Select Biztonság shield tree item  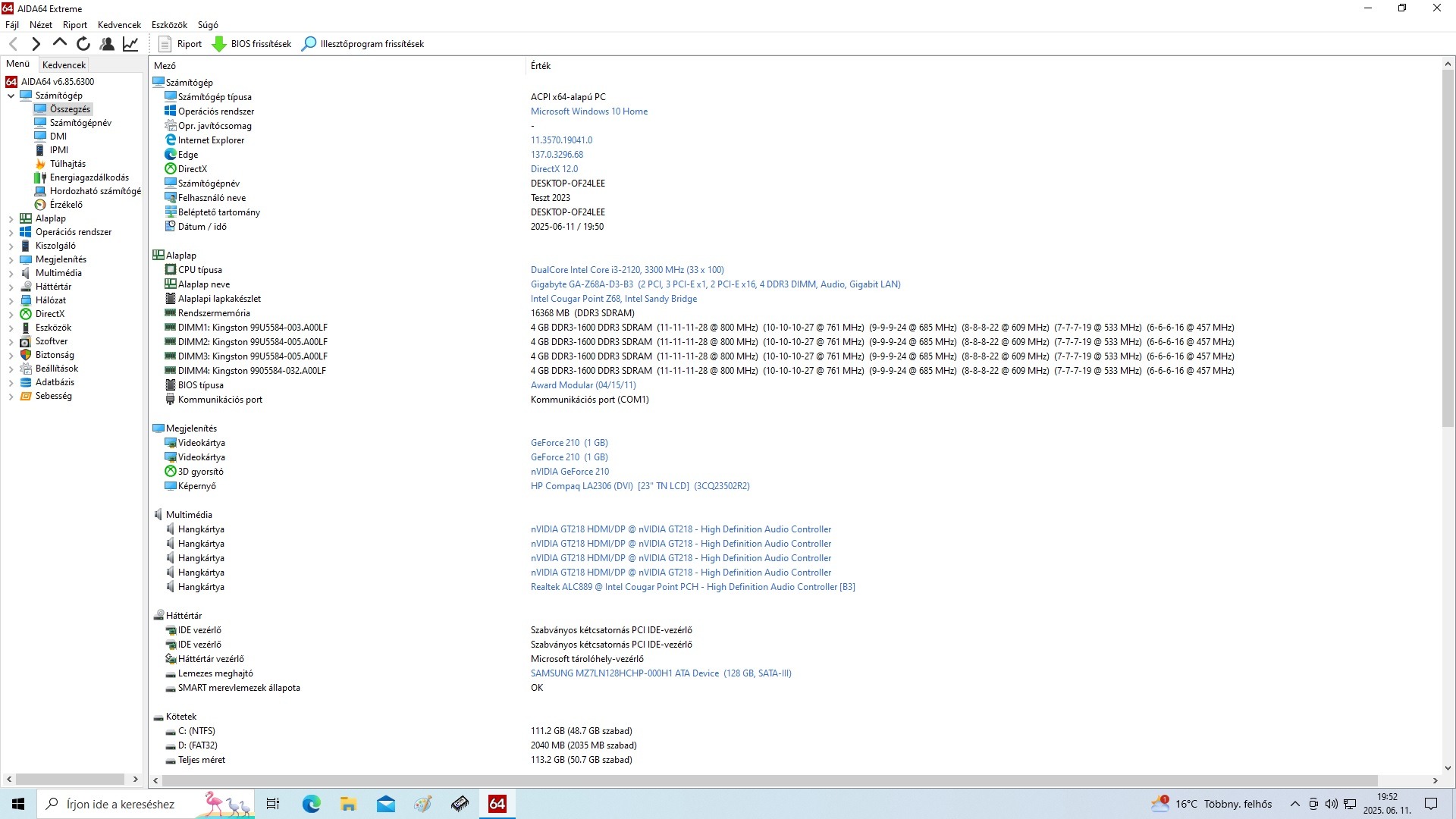[x=55, y=355]
